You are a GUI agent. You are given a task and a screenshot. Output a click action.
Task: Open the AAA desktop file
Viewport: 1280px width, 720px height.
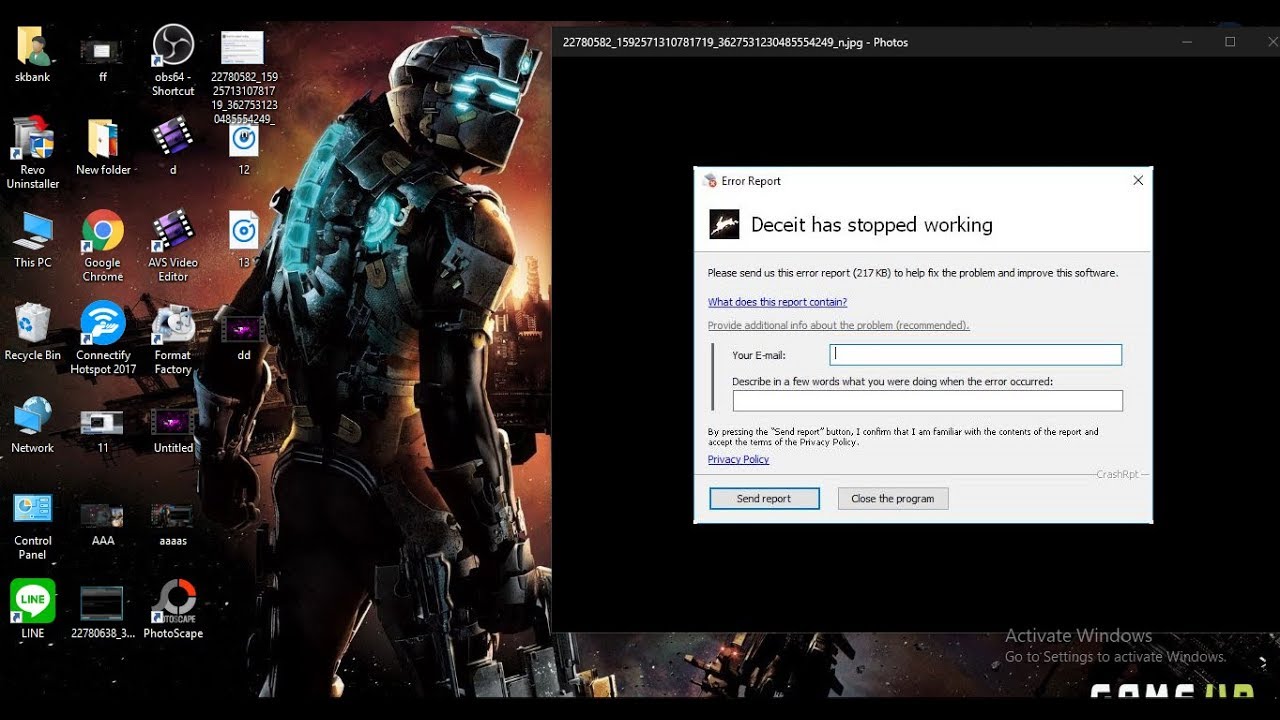(x=102, y=515)
